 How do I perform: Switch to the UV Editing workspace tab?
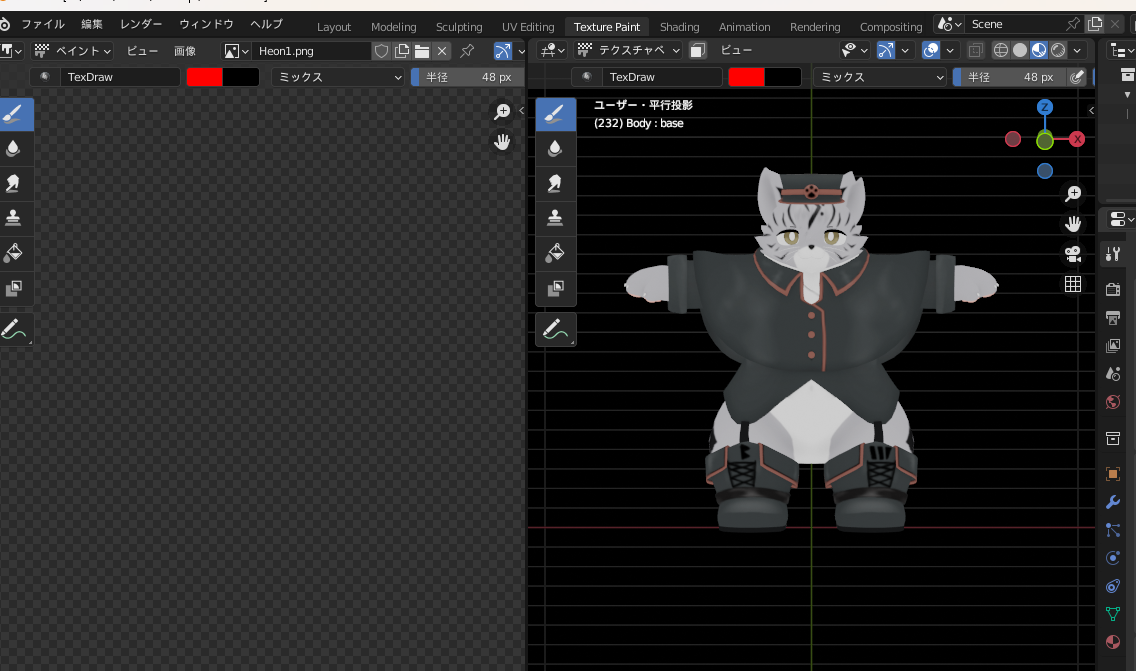click(528, 27)
